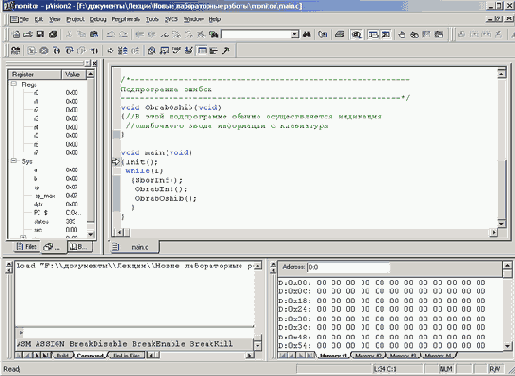Viewport: 515px width, 376px height.
Task: Click the Insert/Remove Breakpoint hand icon
Action: coord(402,34)
